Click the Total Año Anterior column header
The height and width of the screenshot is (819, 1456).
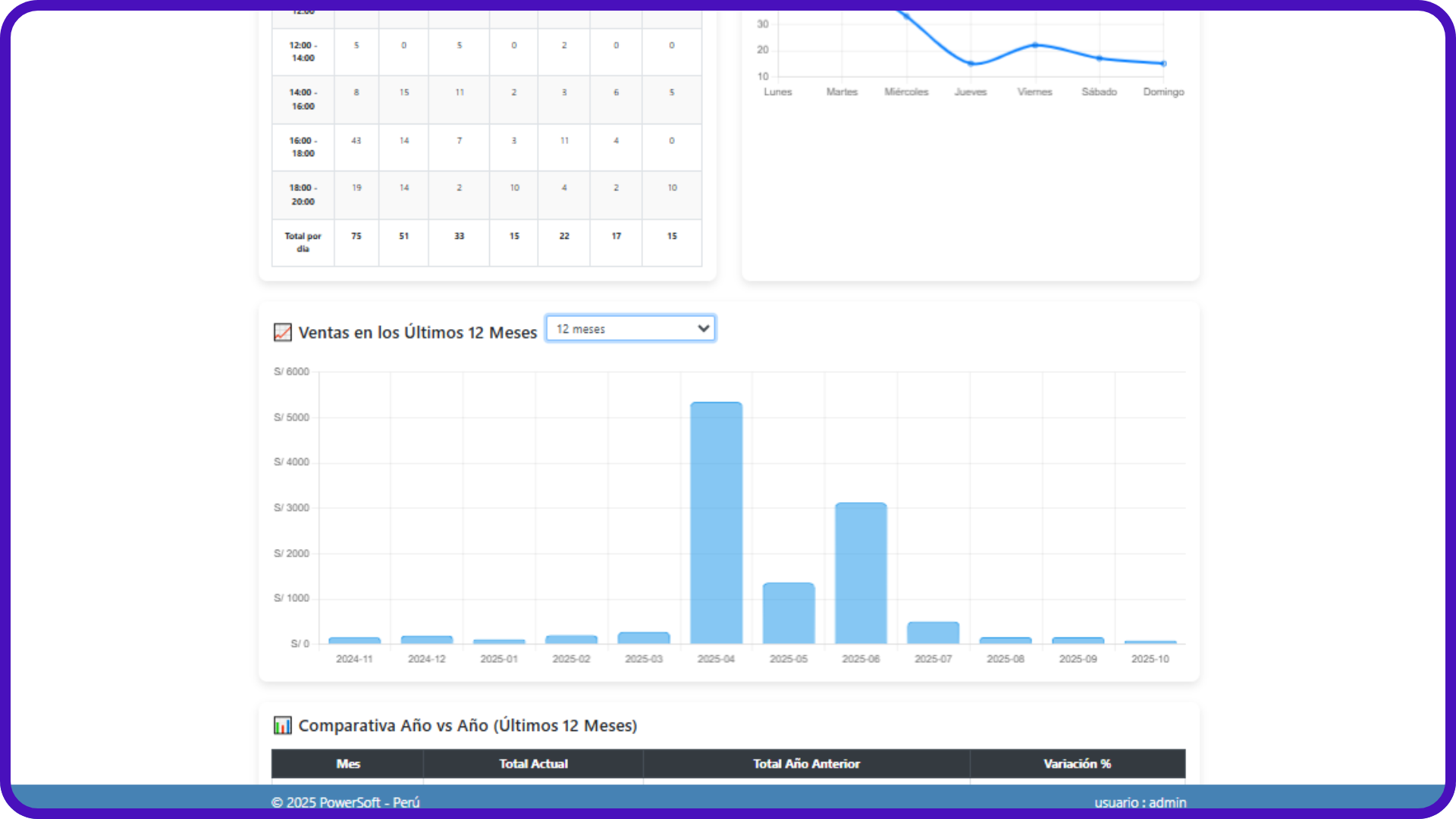[806, 764]
